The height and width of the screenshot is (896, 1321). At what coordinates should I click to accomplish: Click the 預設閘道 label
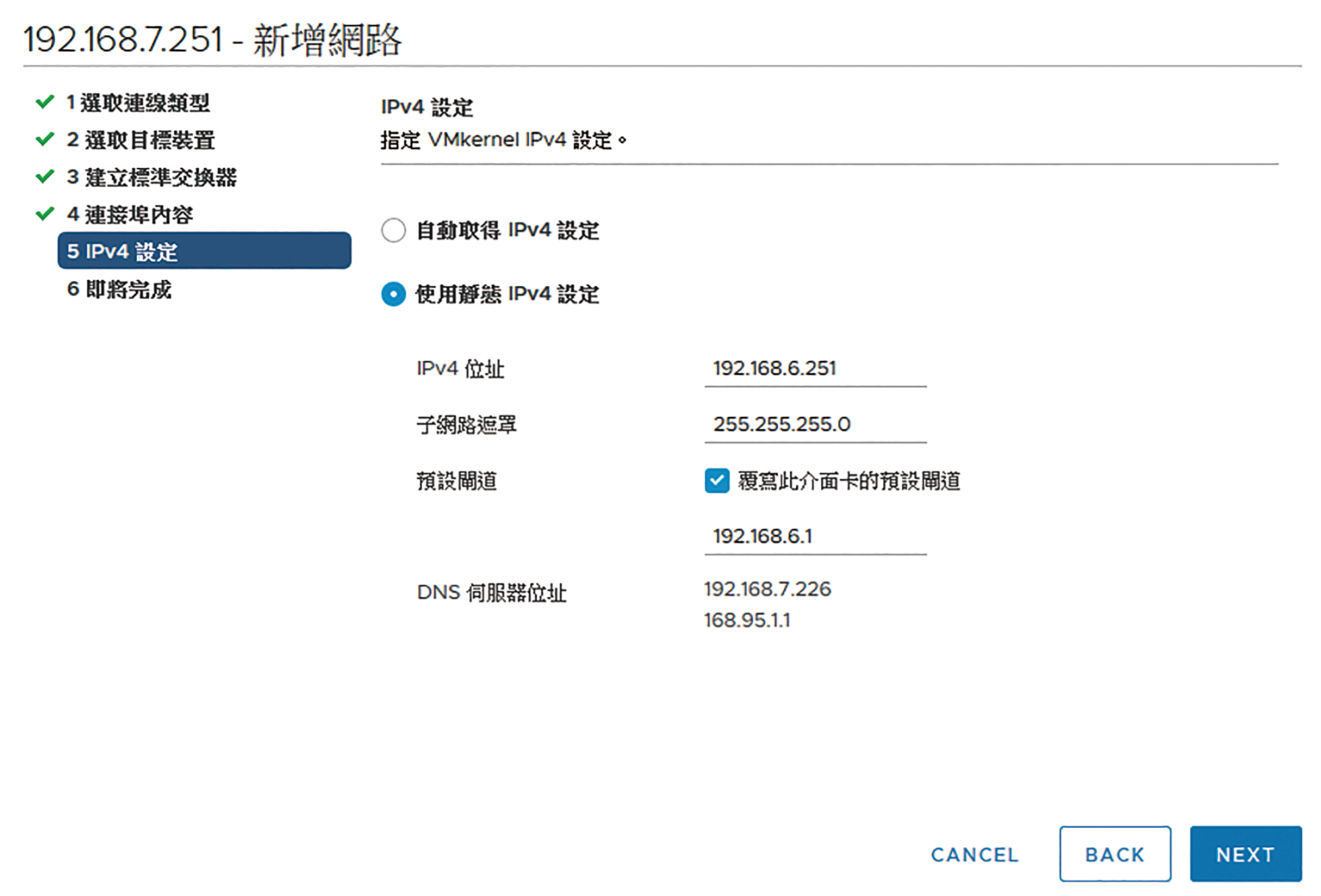tap(457, 481)
